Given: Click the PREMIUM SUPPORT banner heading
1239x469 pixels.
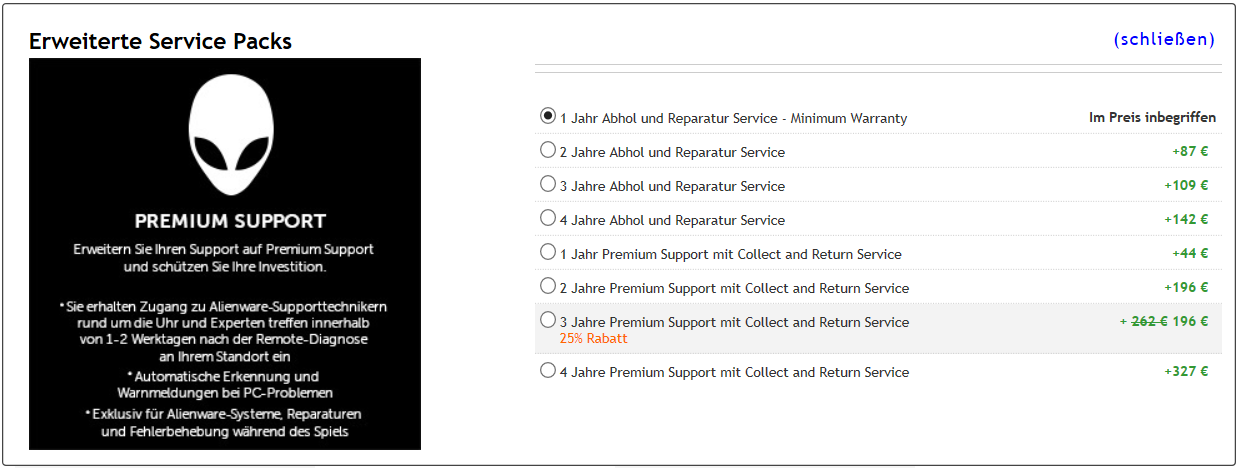Looking at the screenshot, I should 231,221.
